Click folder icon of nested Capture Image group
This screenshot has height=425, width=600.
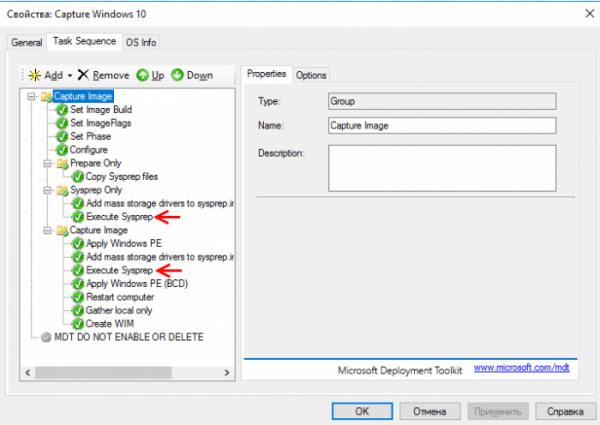62,230
